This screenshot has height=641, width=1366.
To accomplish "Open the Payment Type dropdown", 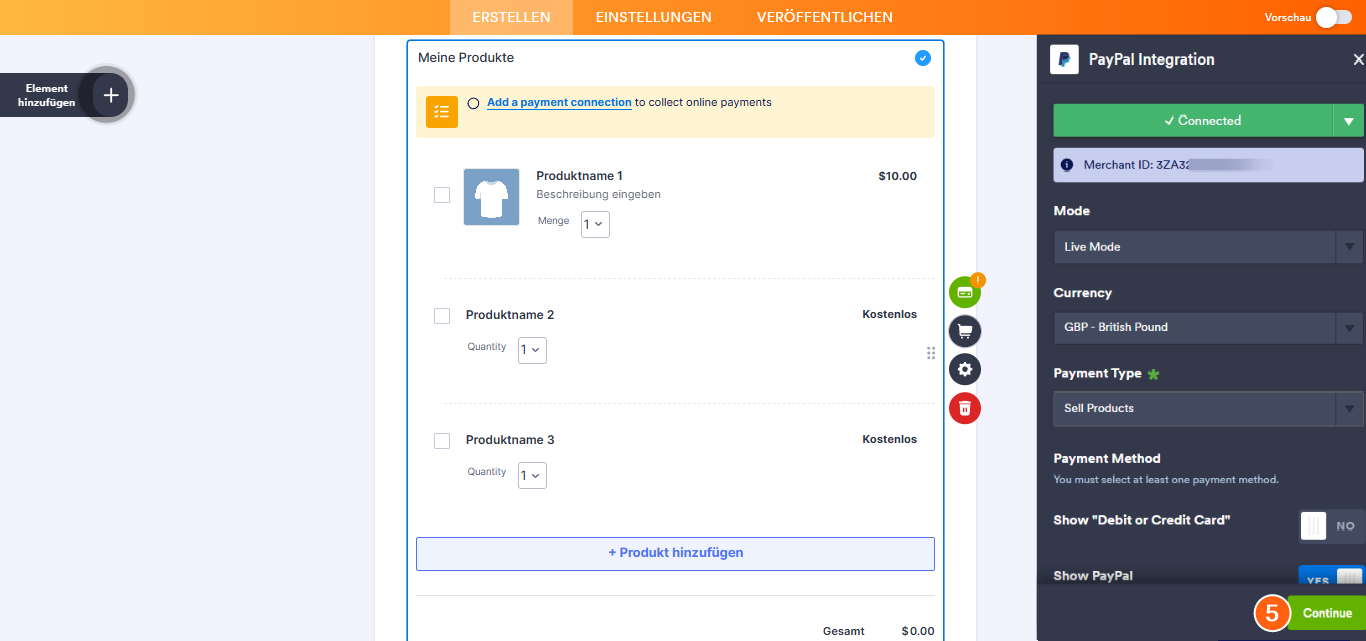I will point(1208,408).
